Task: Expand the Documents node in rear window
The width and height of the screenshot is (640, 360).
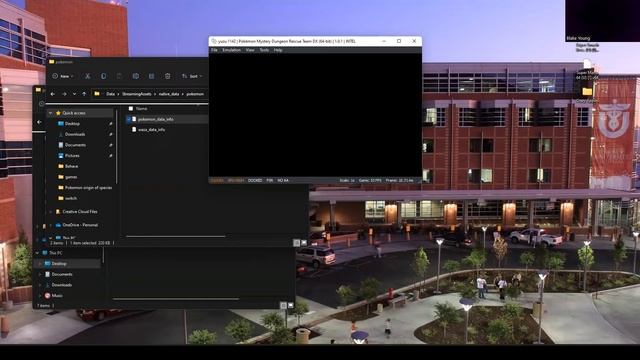Action: tap(40, 274)
